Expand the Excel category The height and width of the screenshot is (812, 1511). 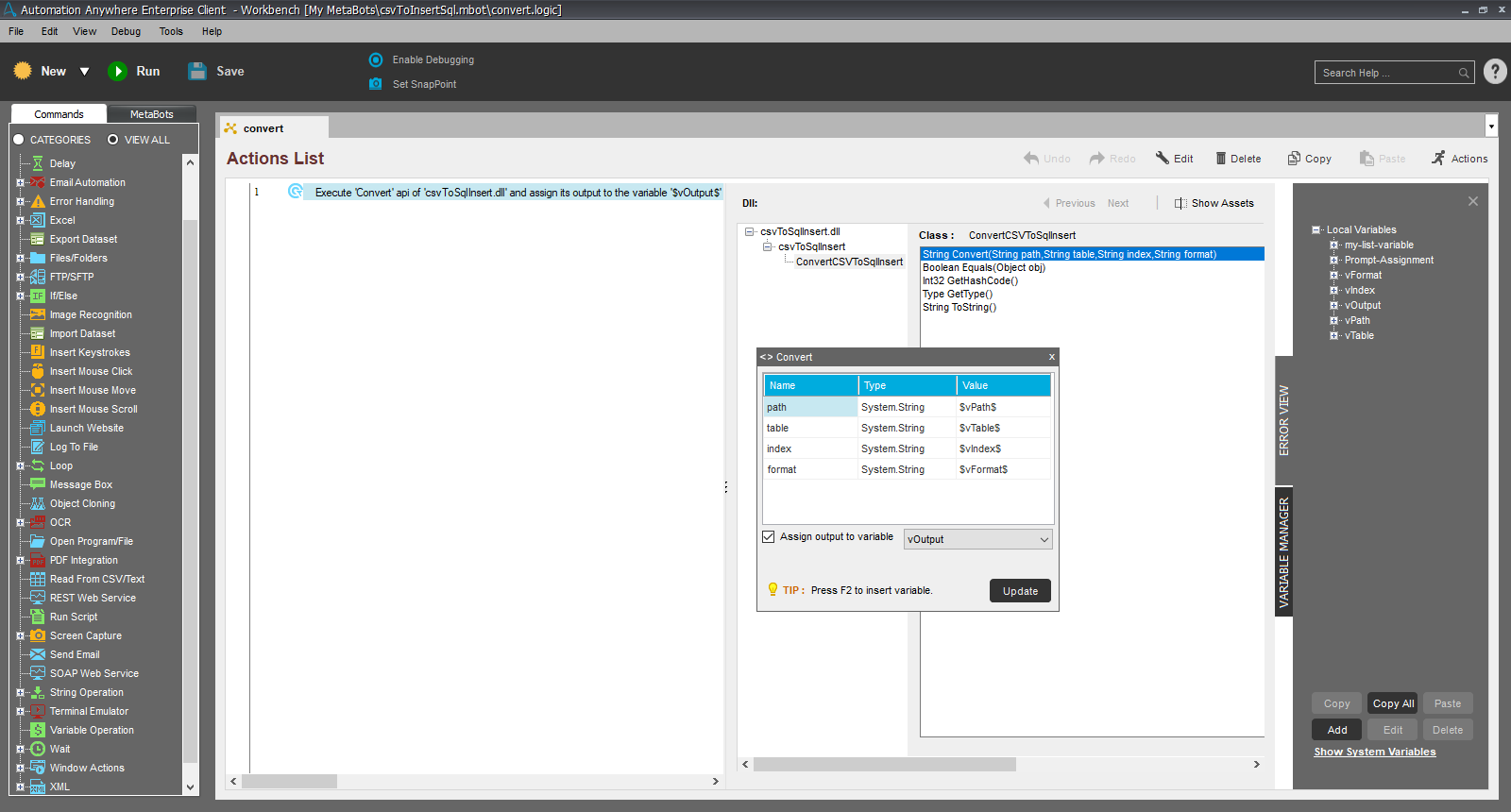[x=20, y=221]
